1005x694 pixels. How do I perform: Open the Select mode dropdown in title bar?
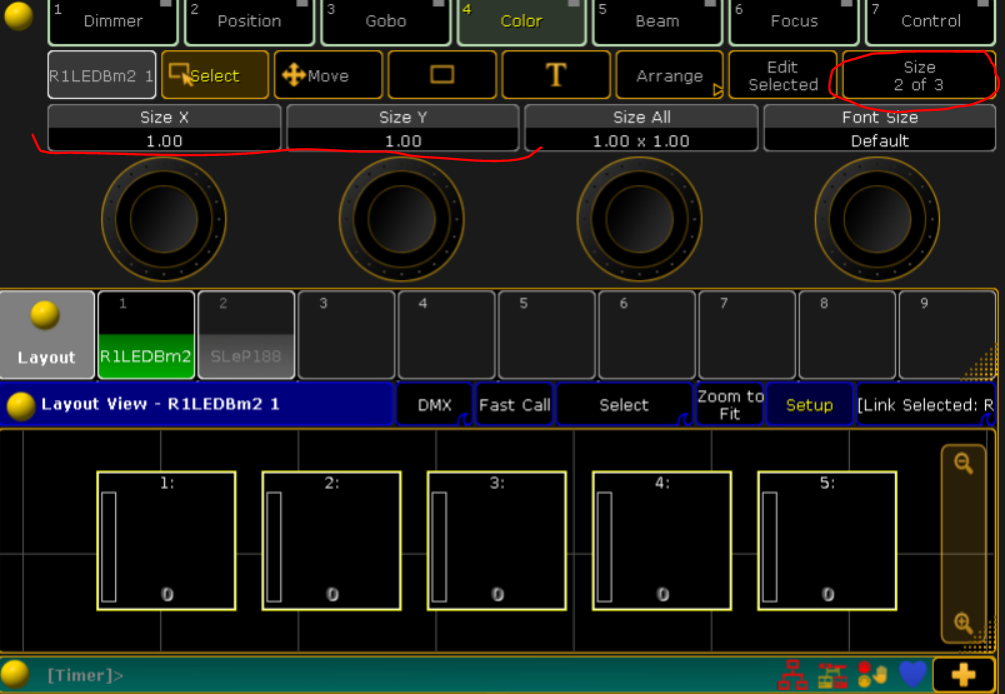624,404
